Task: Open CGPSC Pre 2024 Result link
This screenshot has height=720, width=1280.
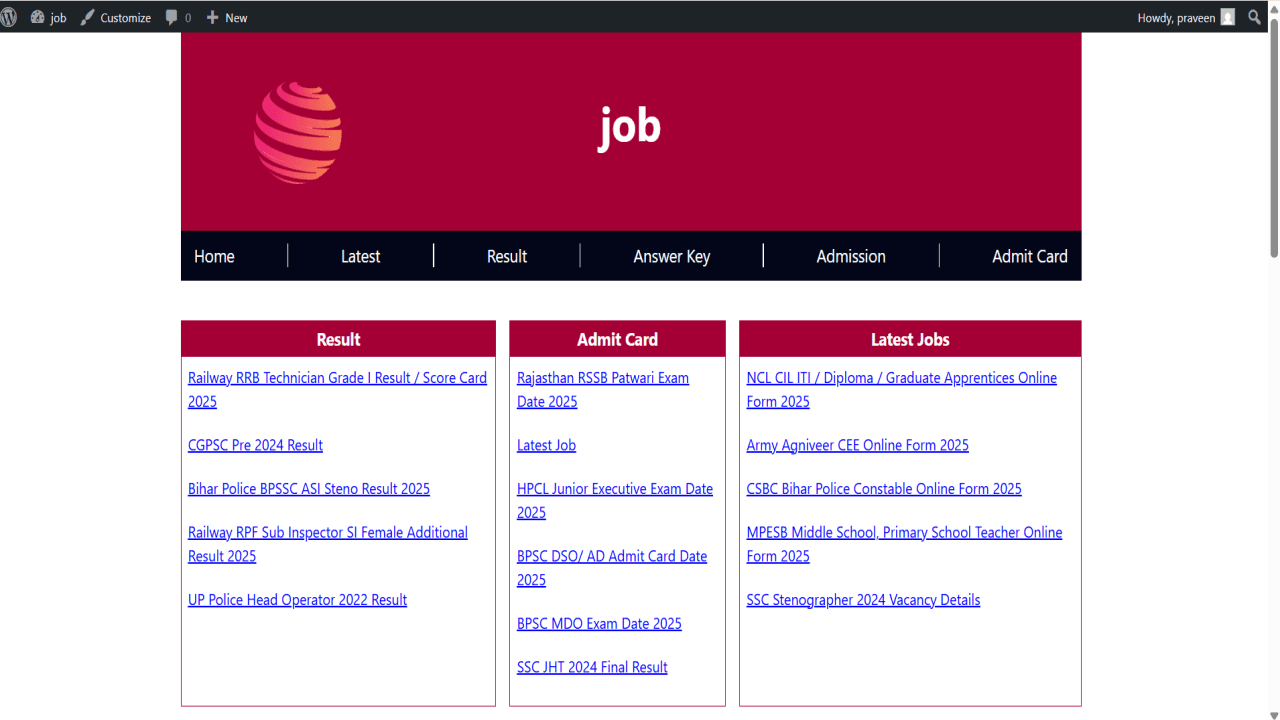Action: 255,445
